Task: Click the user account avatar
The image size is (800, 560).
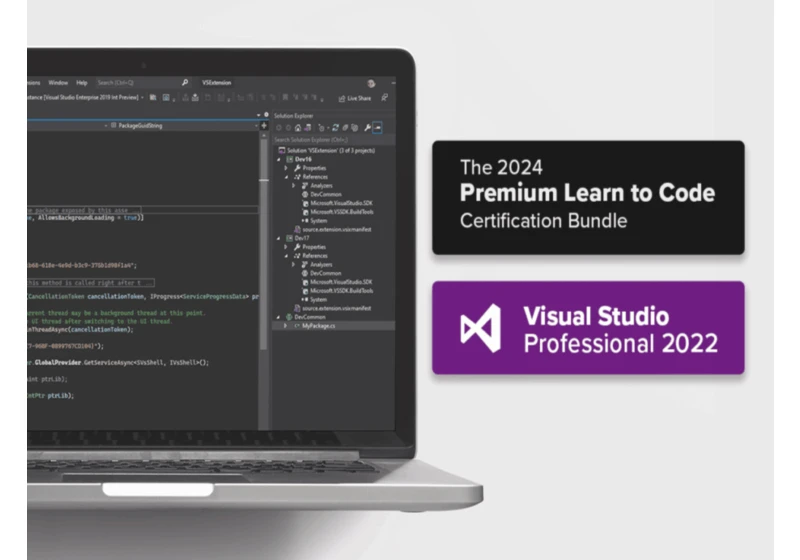Action: click(371, 83)
